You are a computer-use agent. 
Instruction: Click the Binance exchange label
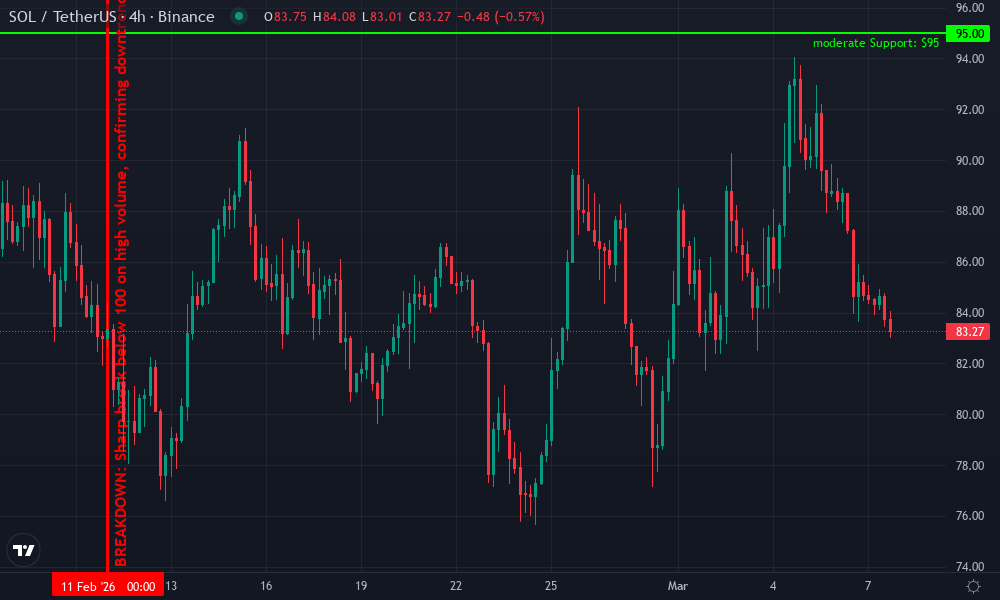pos(186,16)
